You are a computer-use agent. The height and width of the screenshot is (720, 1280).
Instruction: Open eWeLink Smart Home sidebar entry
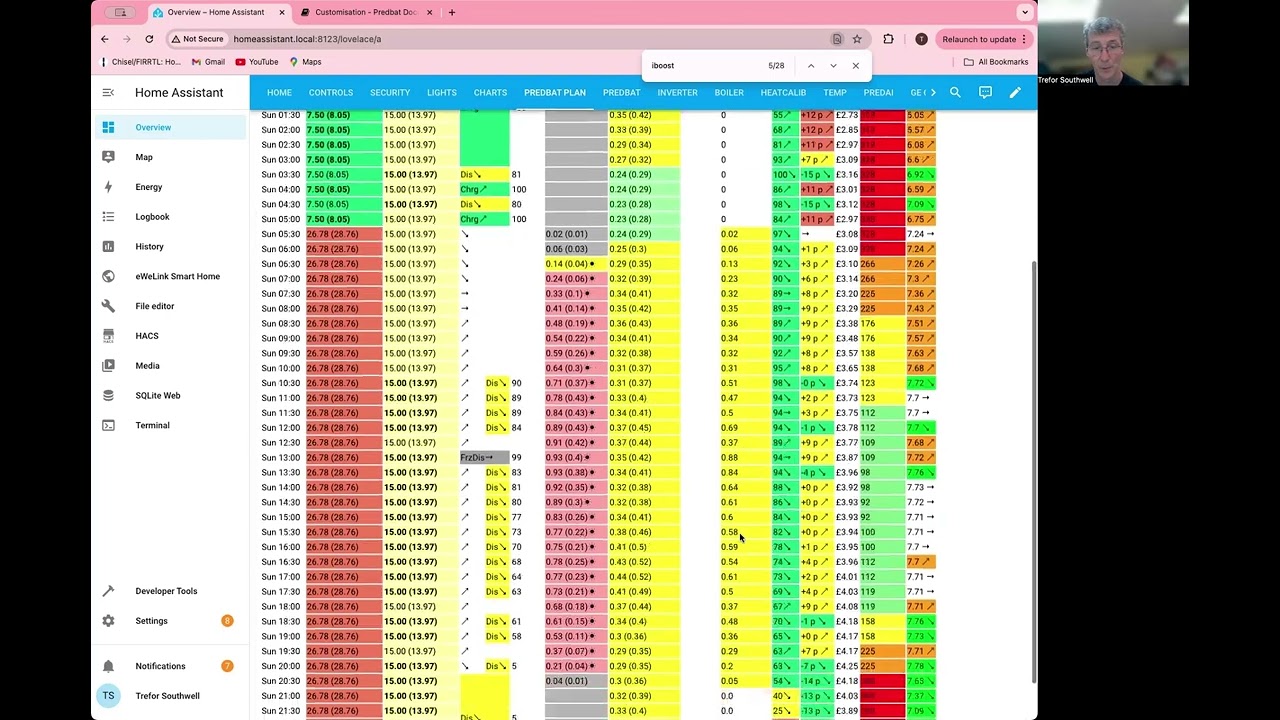171,276
